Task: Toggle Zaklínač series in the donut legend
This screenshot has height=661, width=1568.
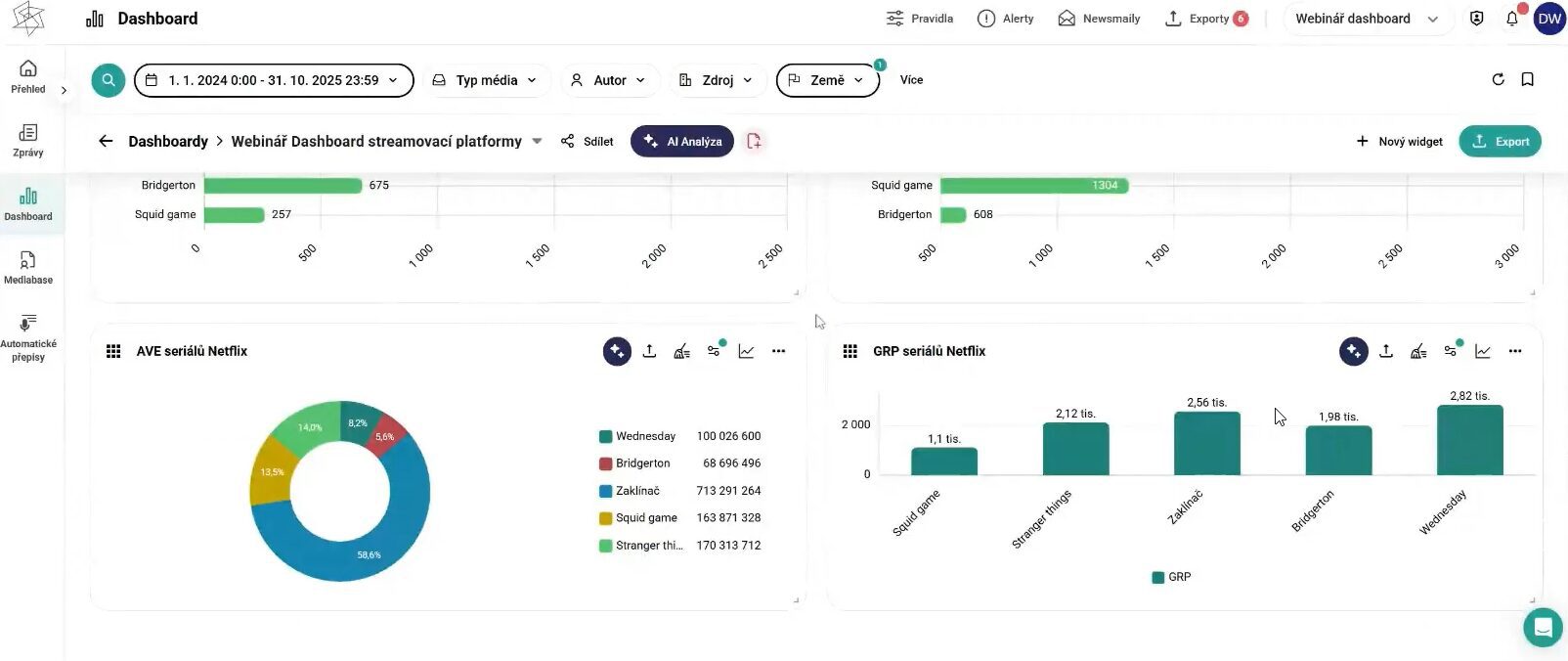Action: [636, 491]
